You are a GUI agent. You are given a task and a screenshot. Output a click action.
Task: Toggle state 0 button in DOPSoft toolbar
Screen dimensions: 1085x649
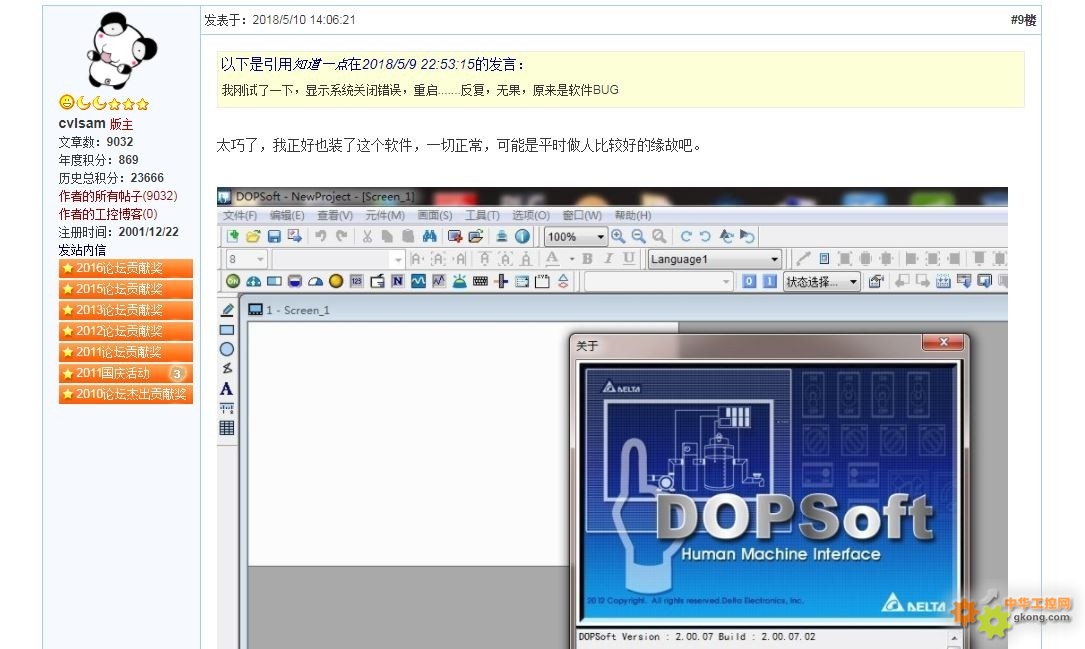click(x=749, y=281)
